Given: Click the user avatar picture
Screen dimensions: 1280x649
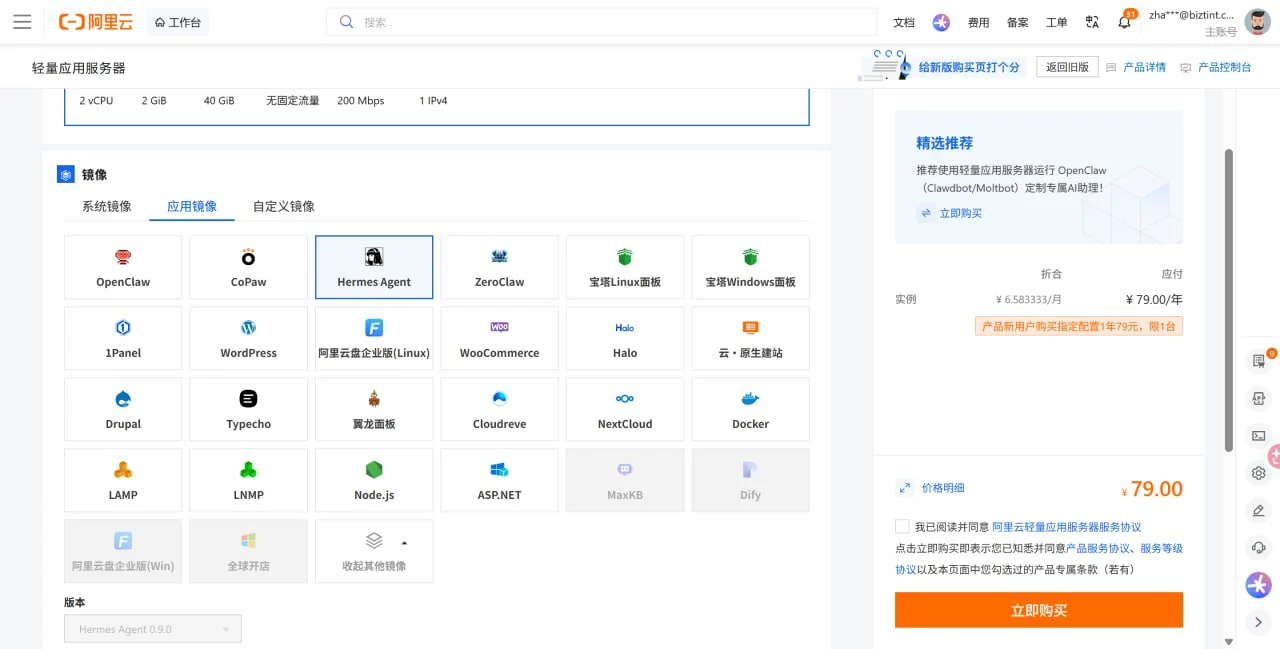Looking at the screenshot, I should [1257, 22].
